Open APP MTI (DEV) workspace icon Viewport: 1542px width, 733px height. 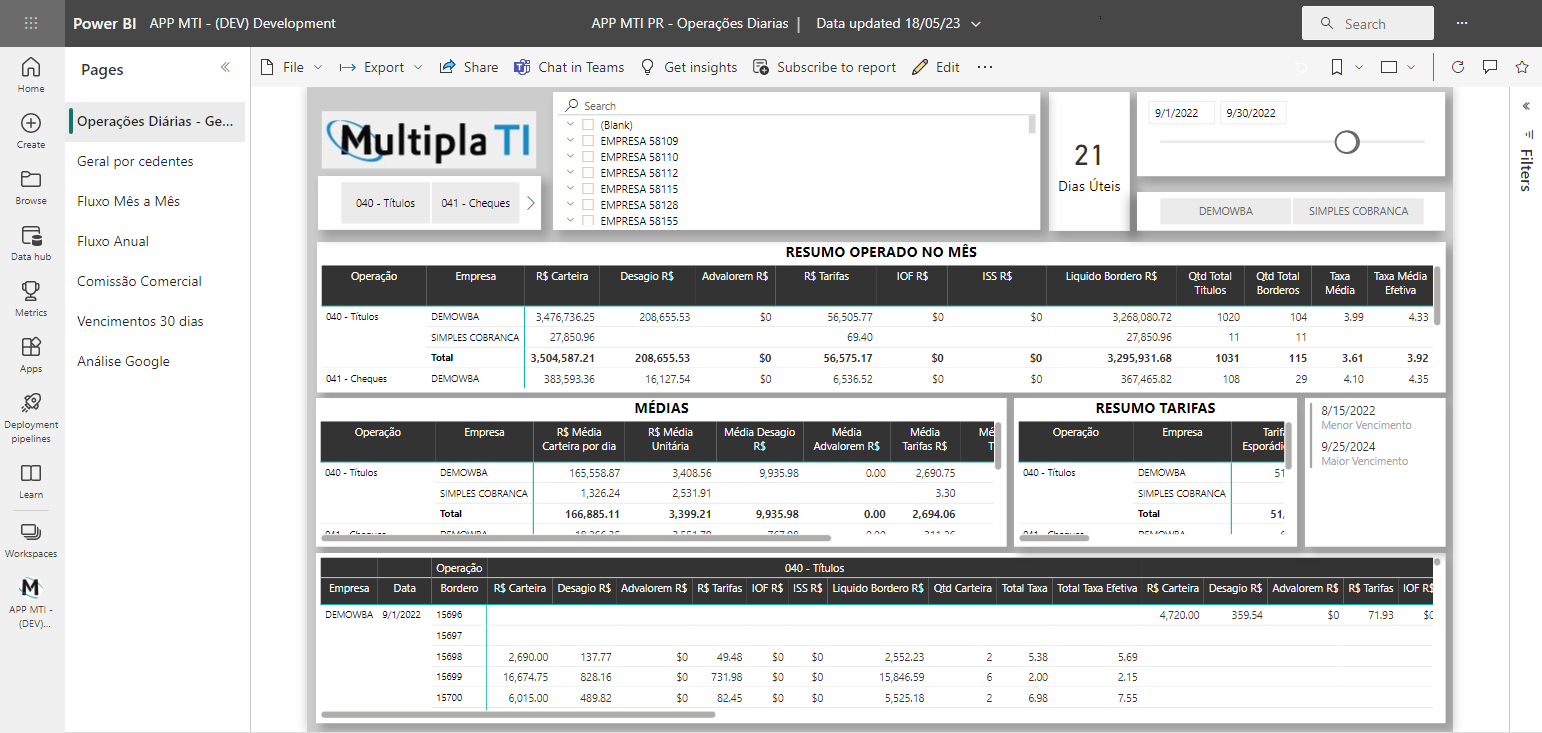tap(31, 603)
